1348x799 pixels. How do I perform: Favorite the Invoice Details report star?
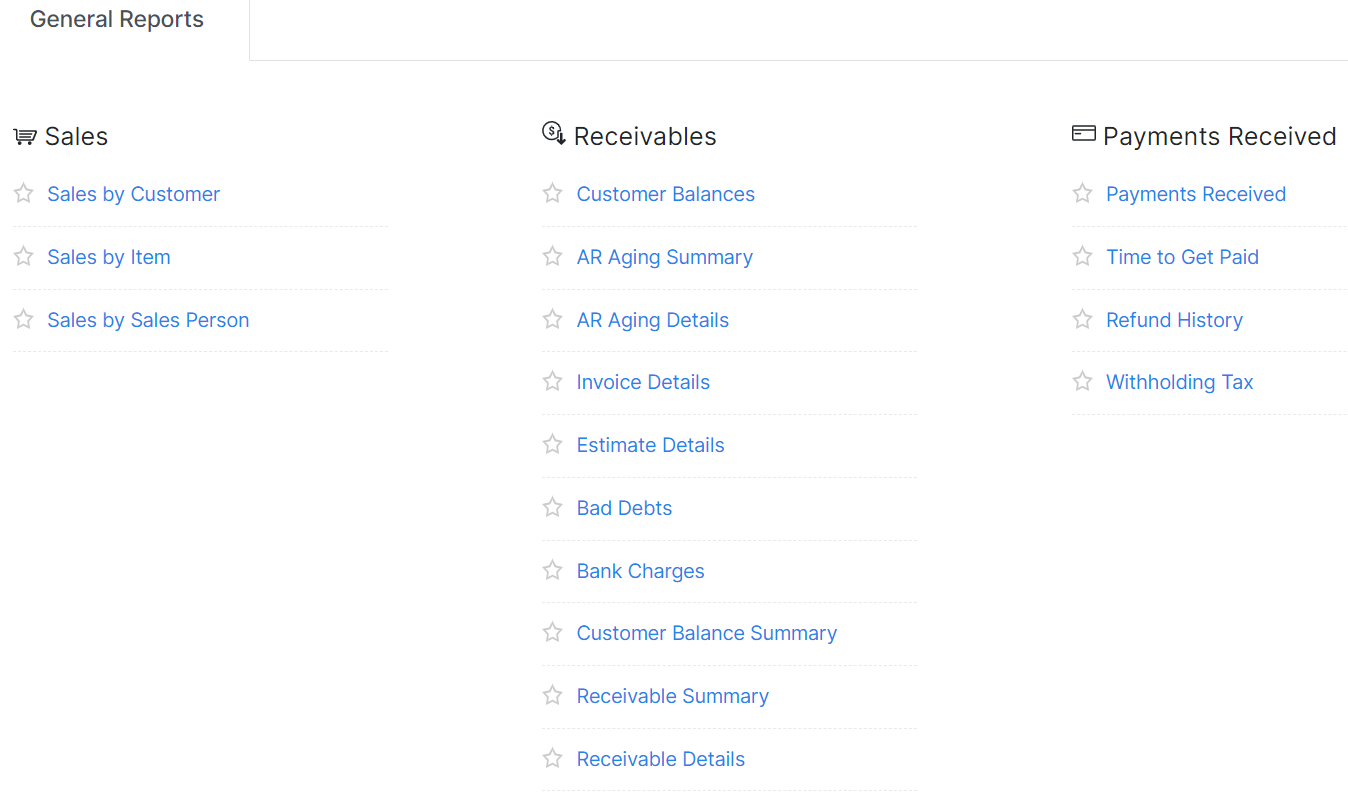552,381
